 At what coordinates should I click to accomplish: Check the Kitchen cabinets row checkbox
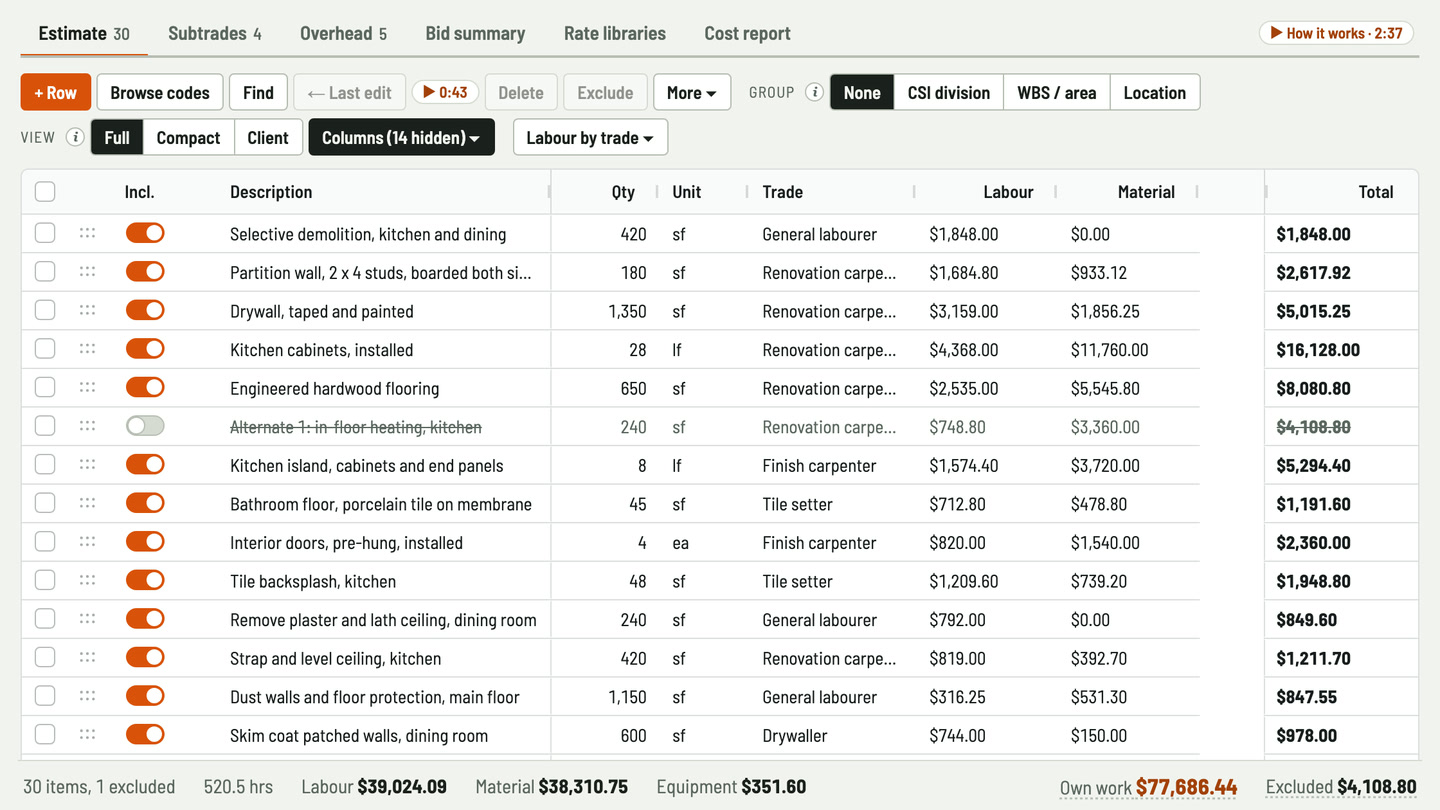pos(45,349)
